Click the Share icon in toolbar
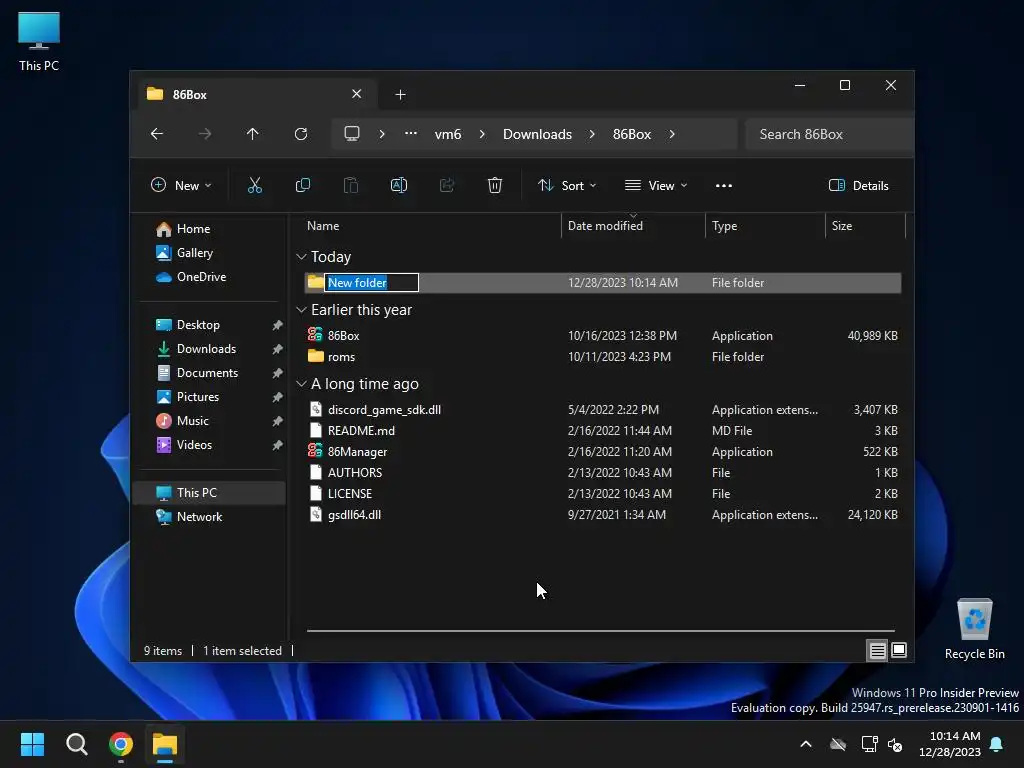 447,185
